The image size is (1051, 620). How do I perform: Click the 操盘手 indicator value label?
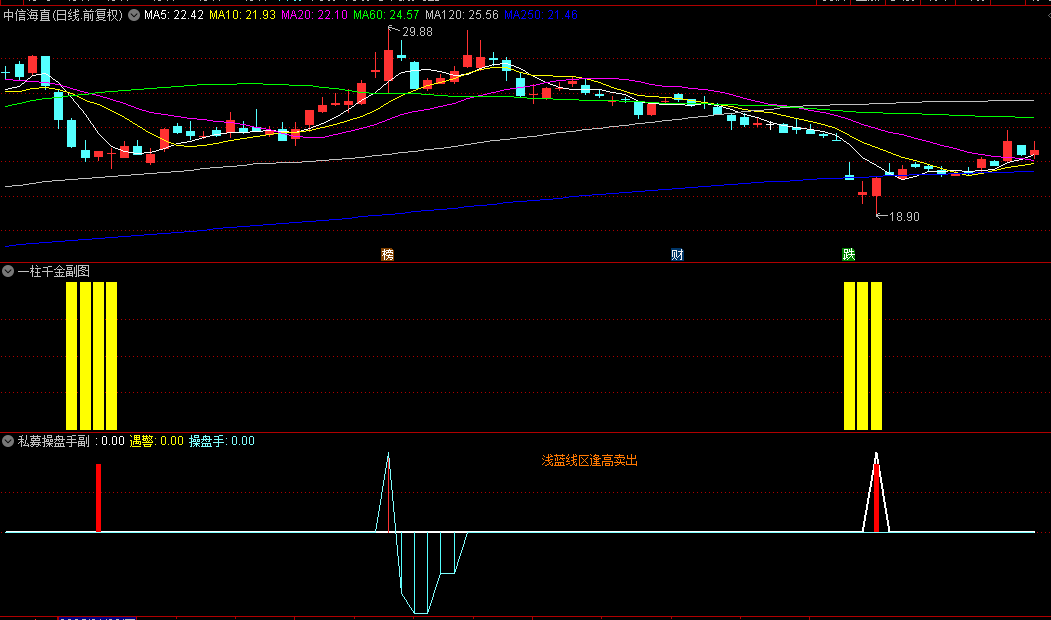click(x=221, y=441)
